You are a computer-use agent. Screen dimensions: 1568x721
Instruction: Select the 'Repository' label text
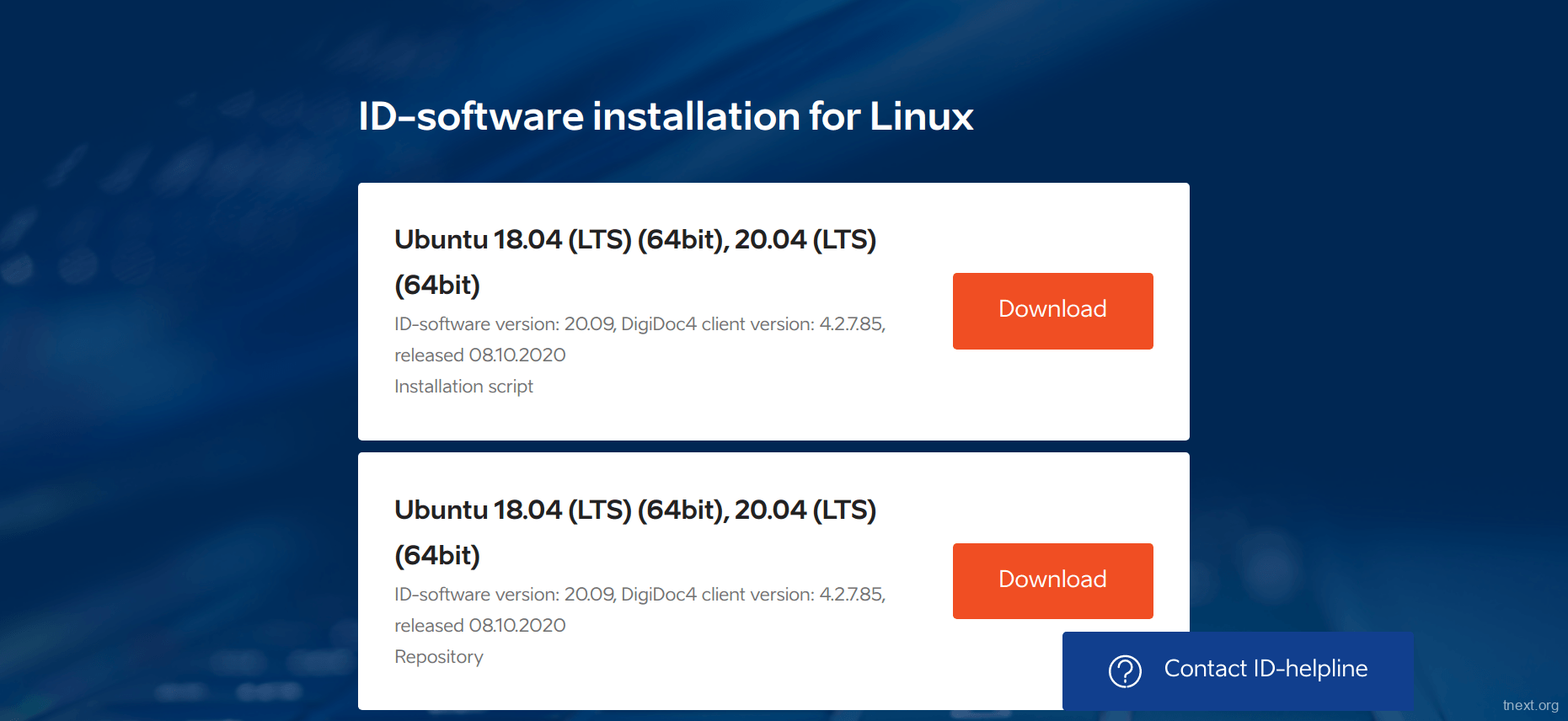click(x=439, y=657)
